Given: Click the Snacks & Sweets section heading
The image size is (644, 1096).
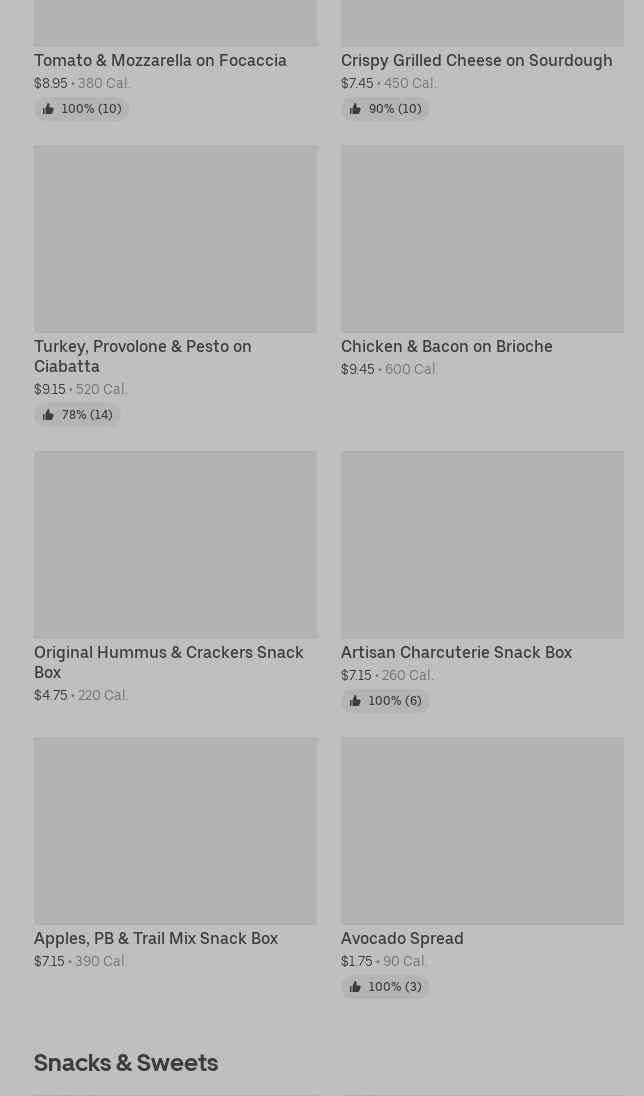Looking at the screenshot, I should [126, 1062].
